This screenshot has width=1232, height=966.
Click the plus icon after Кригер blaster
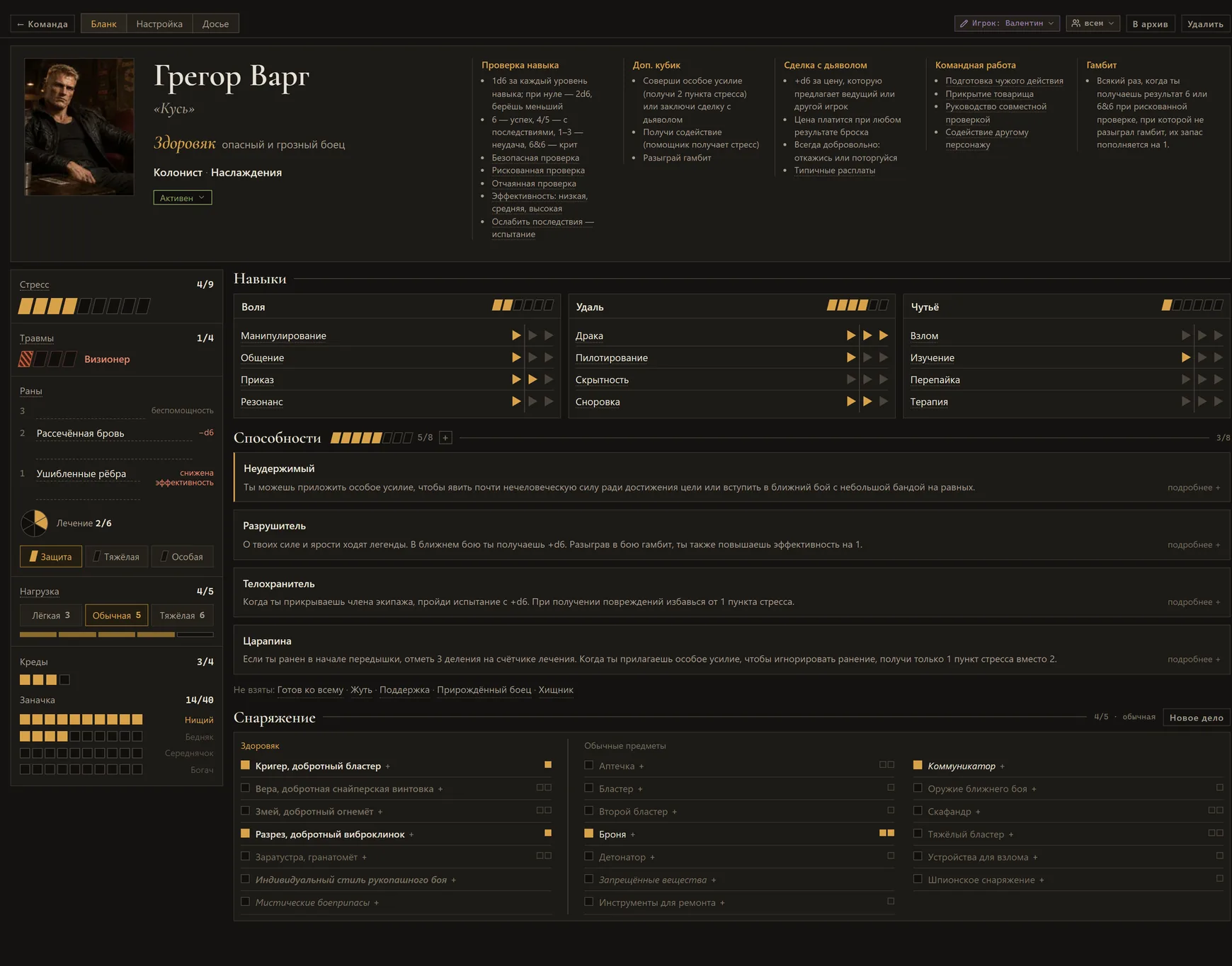point(387,766)
